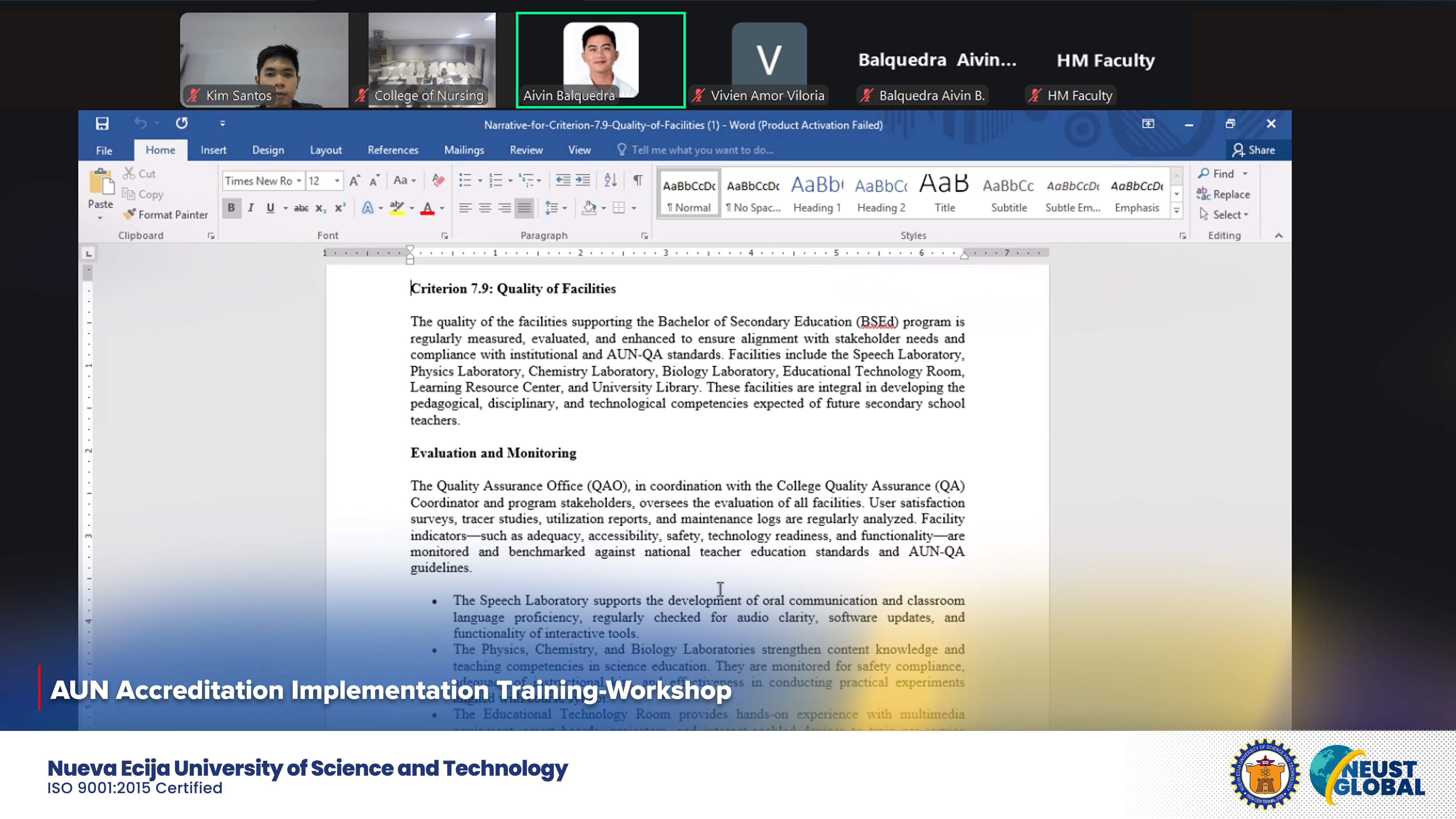Viewport: 1456px width, 819px height.
Task: Open the Paragraph dialog launcher
Action: coord(644,236)
